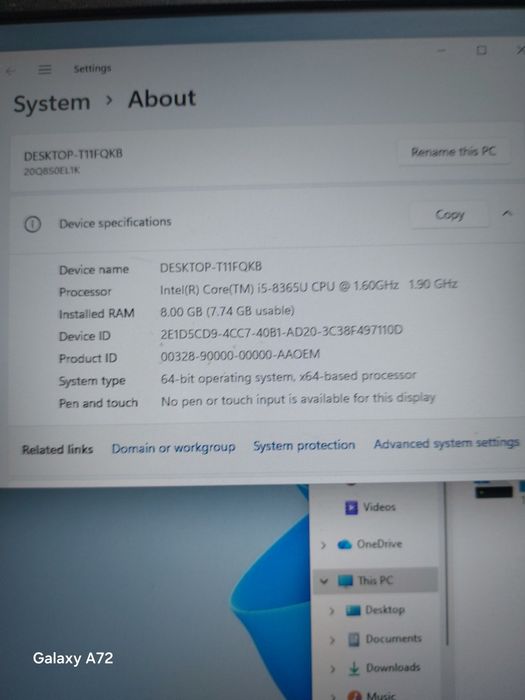This screenshot has width=525, height=700.
Task: Select the Product ID value 00328-90000-00000-AAOEM
Action: click(240, 355)
